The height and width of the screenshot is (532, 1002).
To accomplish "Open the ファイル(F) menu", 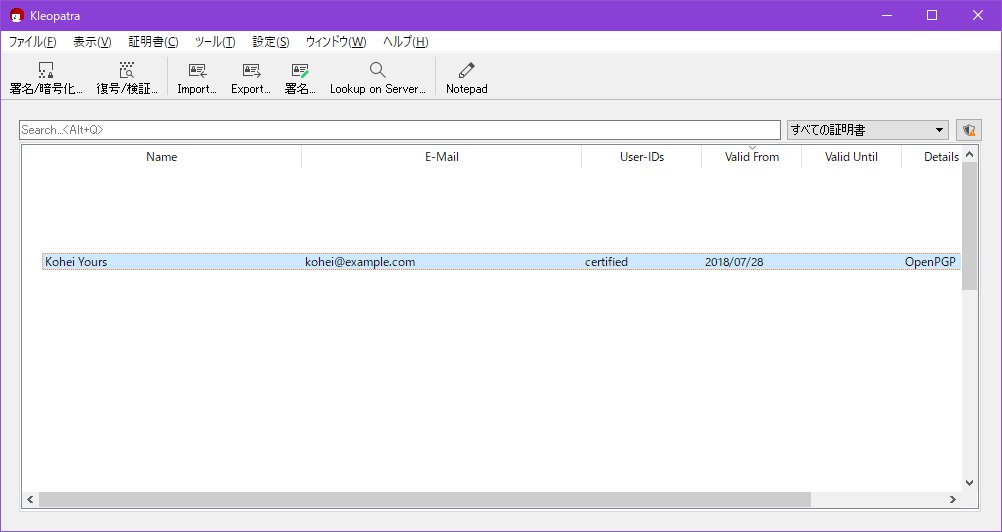I will 33,42.
